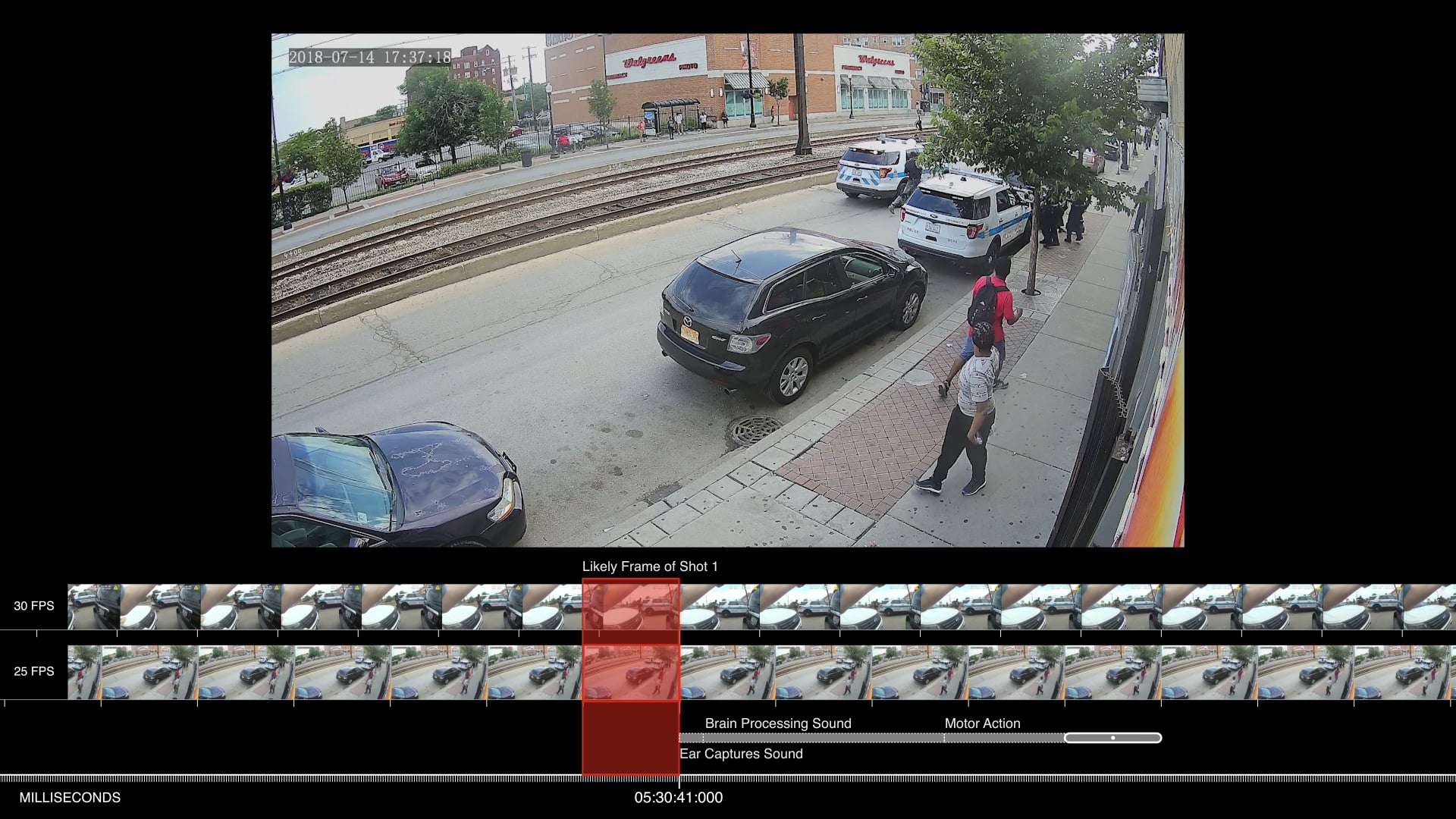Click the 2018-07-14 17:37:18 timestamp overlay
1456x819 pixels.
[x=369, y=58]
